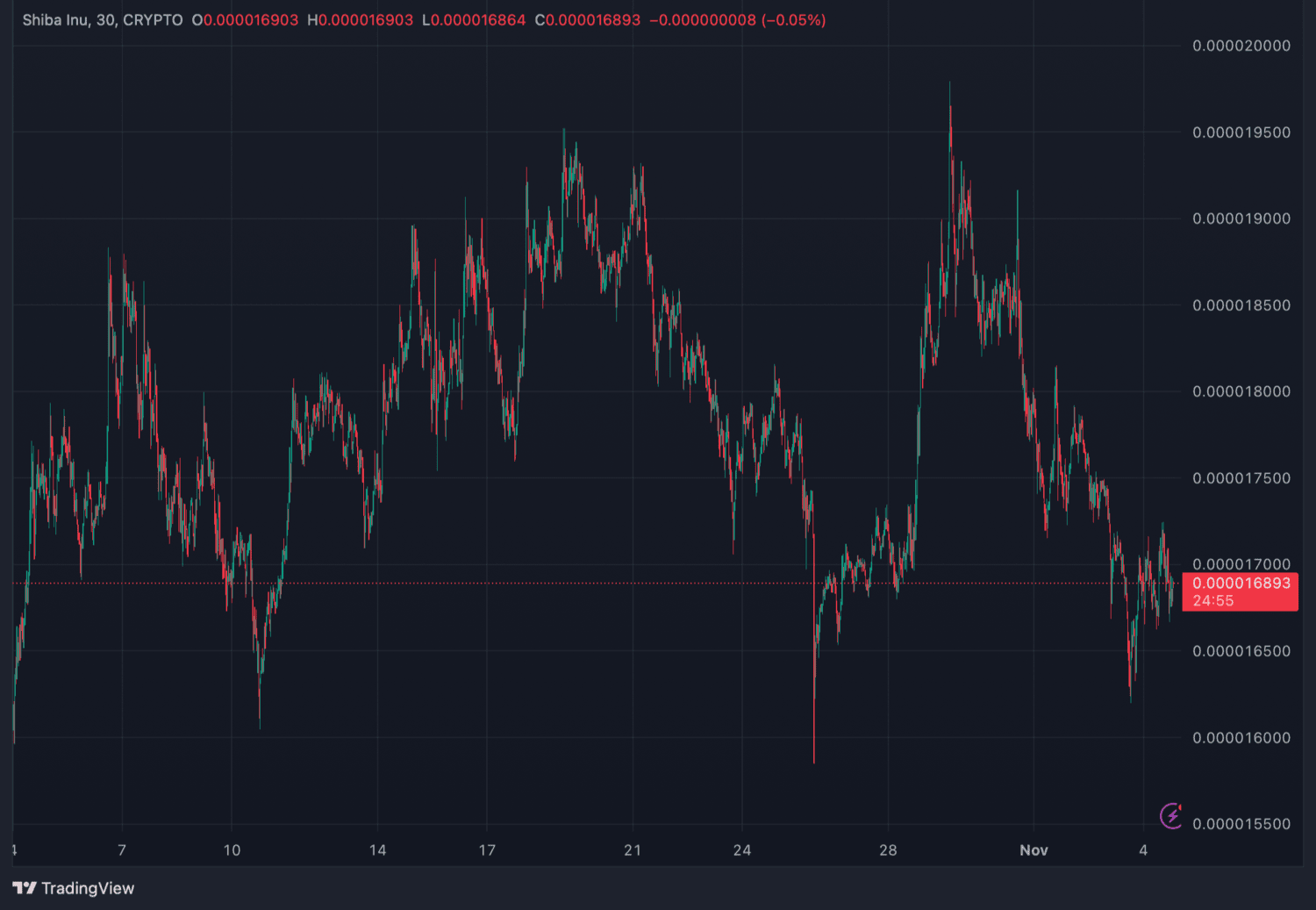Click the Open value in the legend
1316x910 pixels.
pos(251,20)
